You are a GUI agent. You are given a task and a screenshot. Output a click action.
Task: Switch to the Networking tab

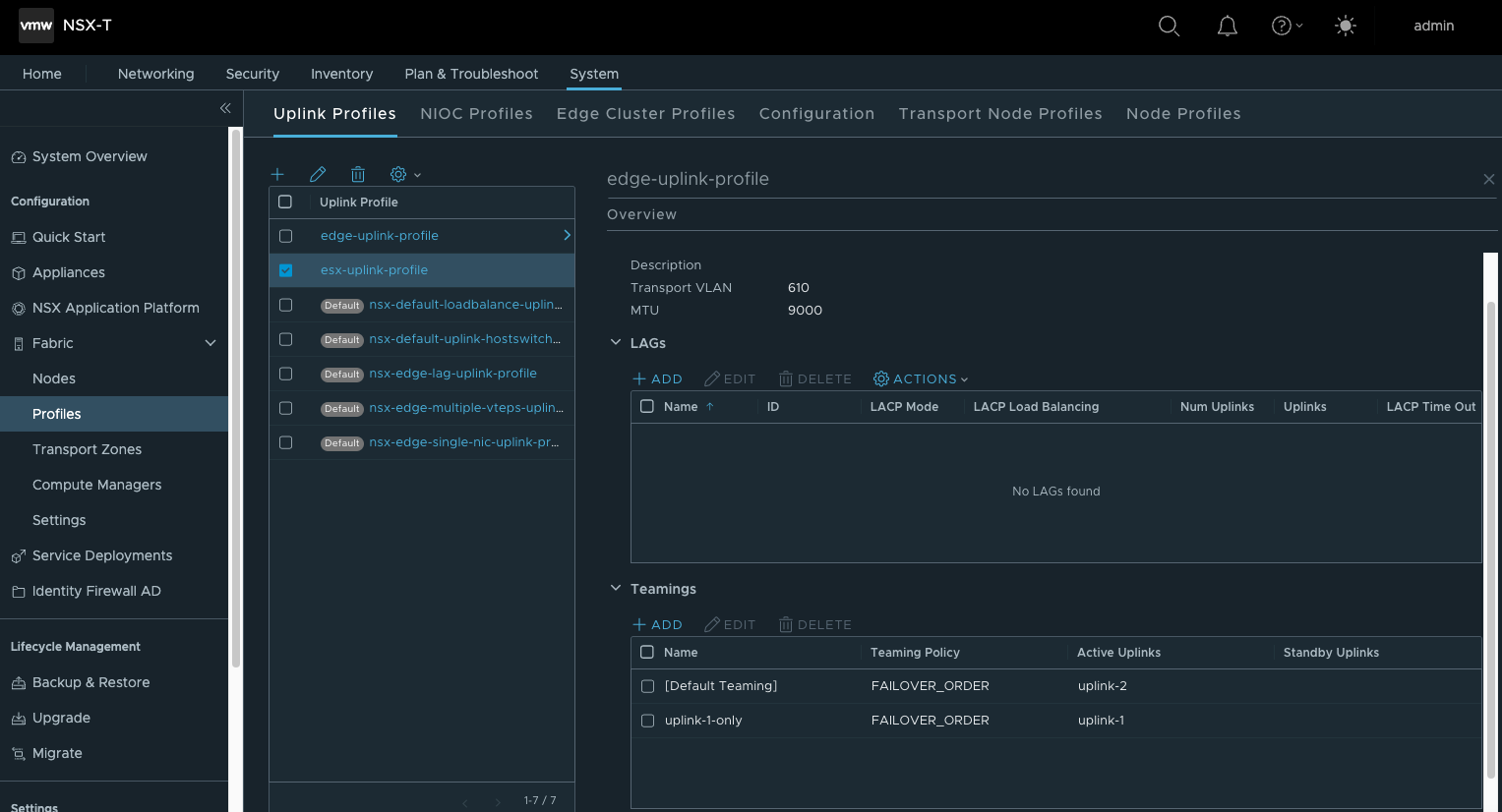[x=155, y=74]
